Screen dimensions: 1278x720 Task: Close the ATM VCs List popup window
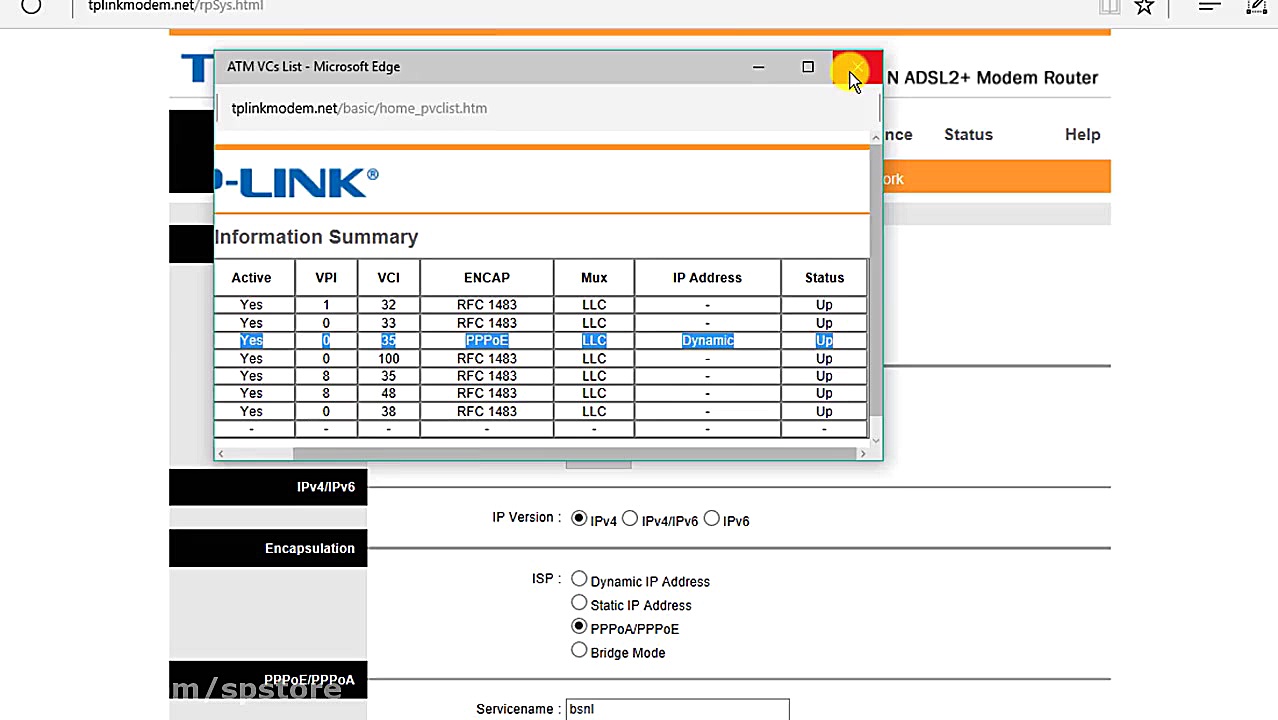(x=857, y=67)
